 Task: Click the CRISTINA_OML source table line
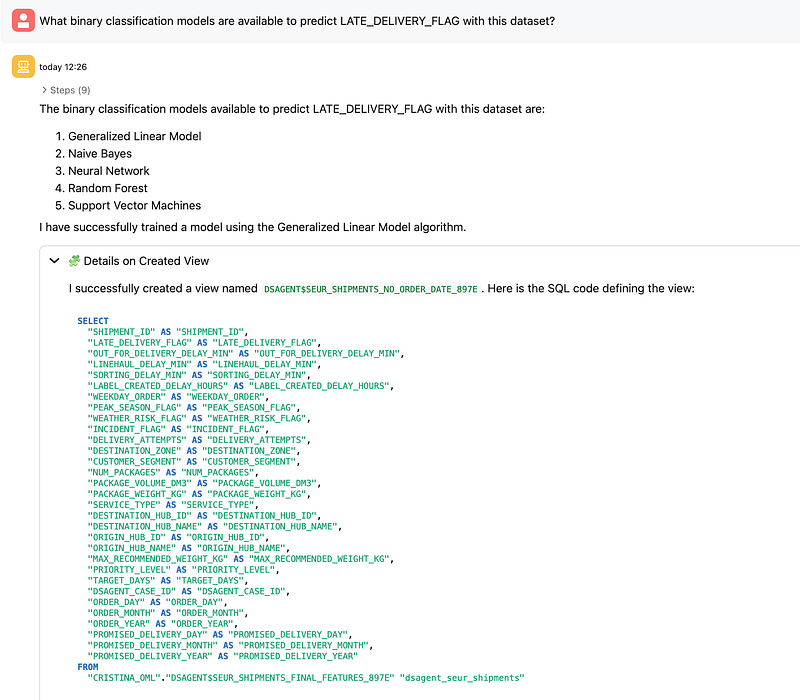[x=304, y=678]
